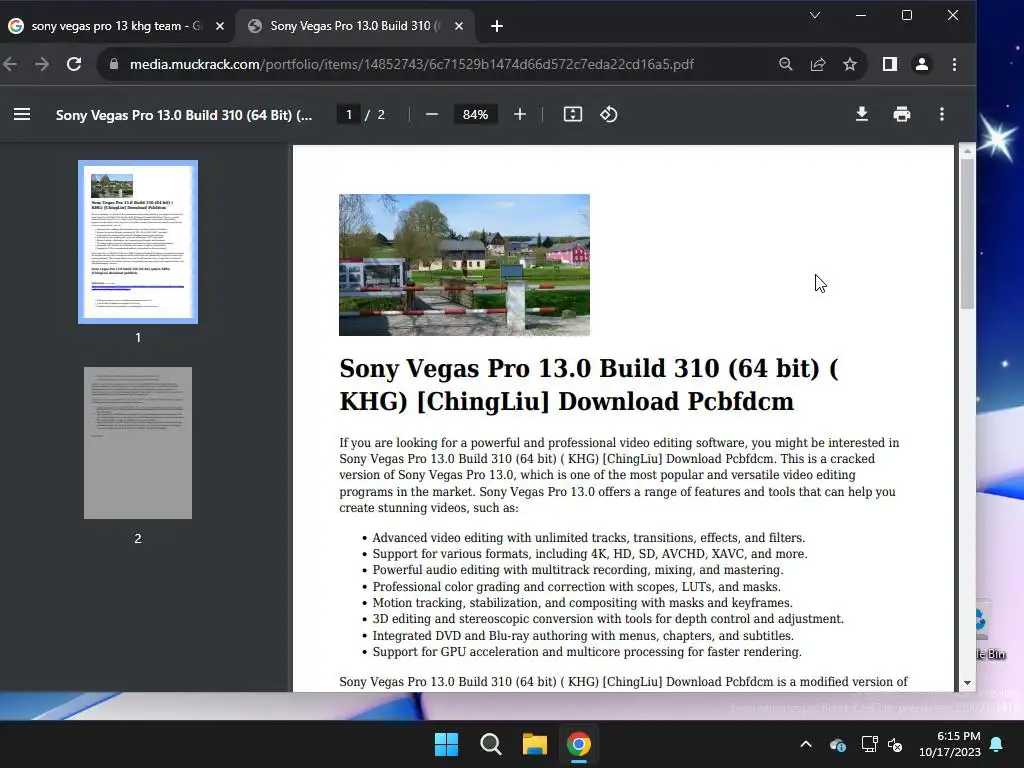Open Chrome side panel
The image size is (1024, 768).
[x=889, y=64]
